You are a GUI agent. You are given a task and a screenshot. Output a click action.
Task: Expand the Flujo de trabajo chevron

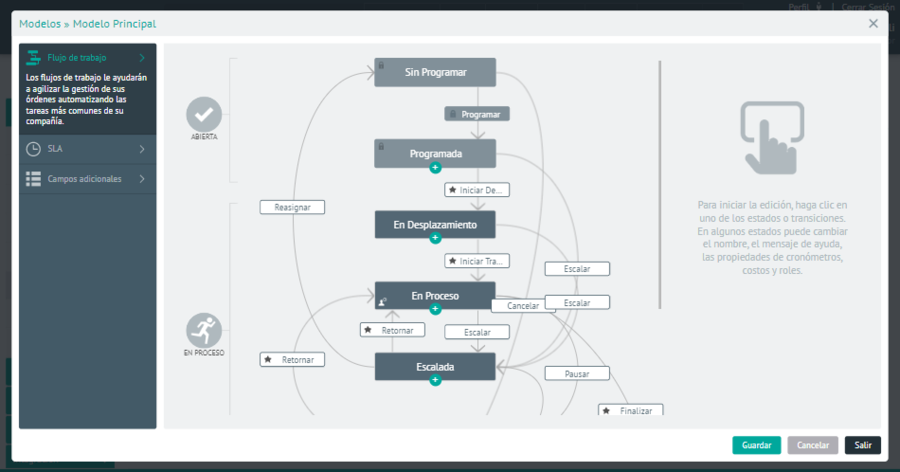142,57
